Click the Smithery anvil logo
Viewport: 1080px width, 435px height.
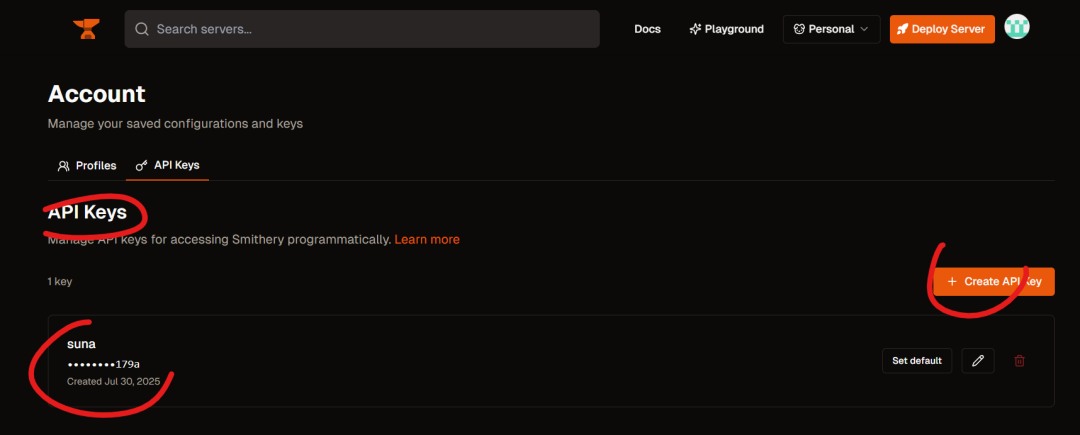[86, 29]
